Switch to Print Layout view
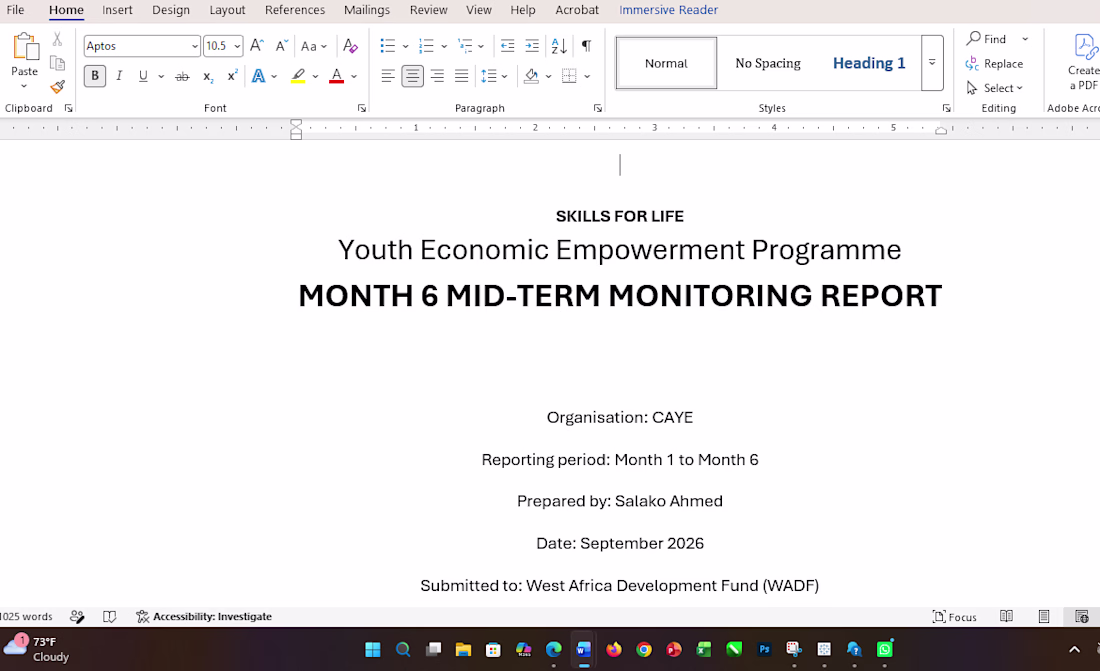The height and width of the screenshot is (671, 1100). 1044,616
